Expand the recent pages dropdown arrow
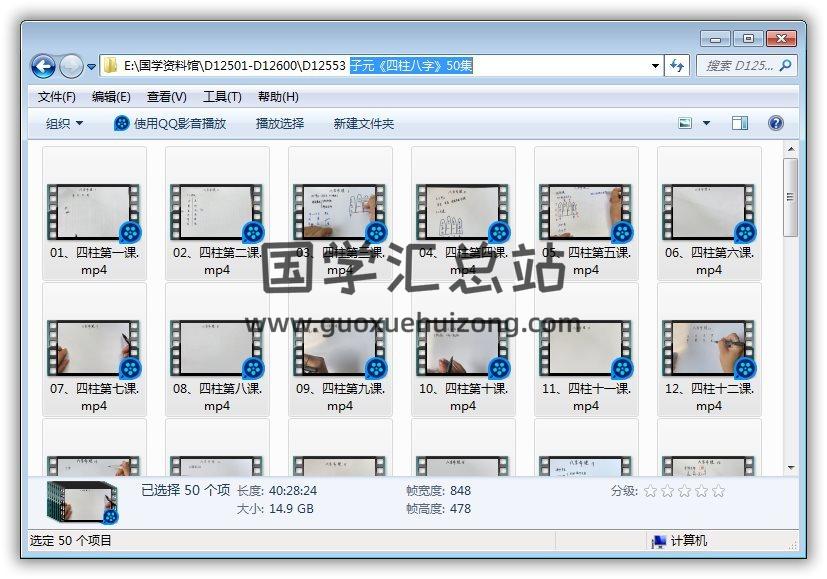The width and height of the screenshot is (827, 579). [x=91, y=67]
